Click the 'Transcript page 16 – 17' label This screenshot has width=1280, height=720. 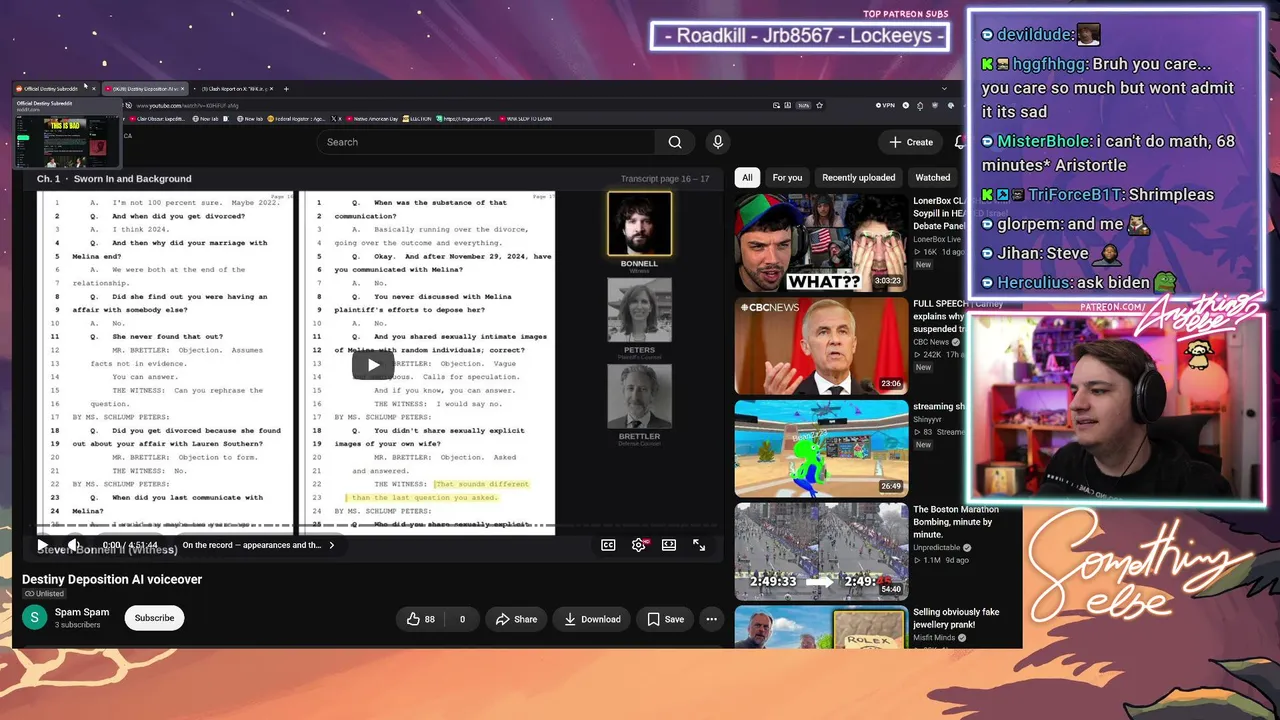pyautogui.click(x=665, y=179)
